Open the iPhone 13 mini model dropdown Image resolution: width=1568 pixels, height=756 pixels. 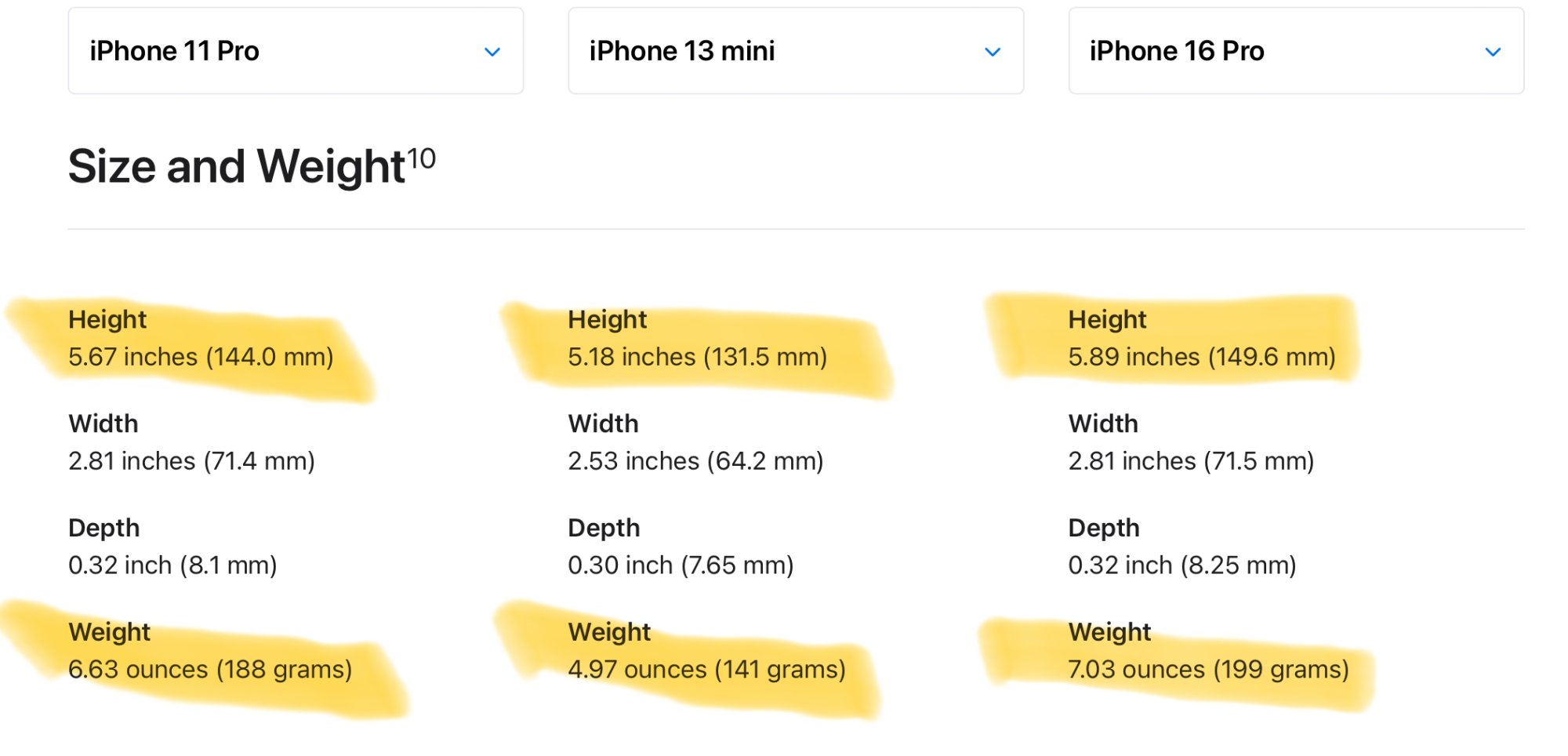point(796,51)
